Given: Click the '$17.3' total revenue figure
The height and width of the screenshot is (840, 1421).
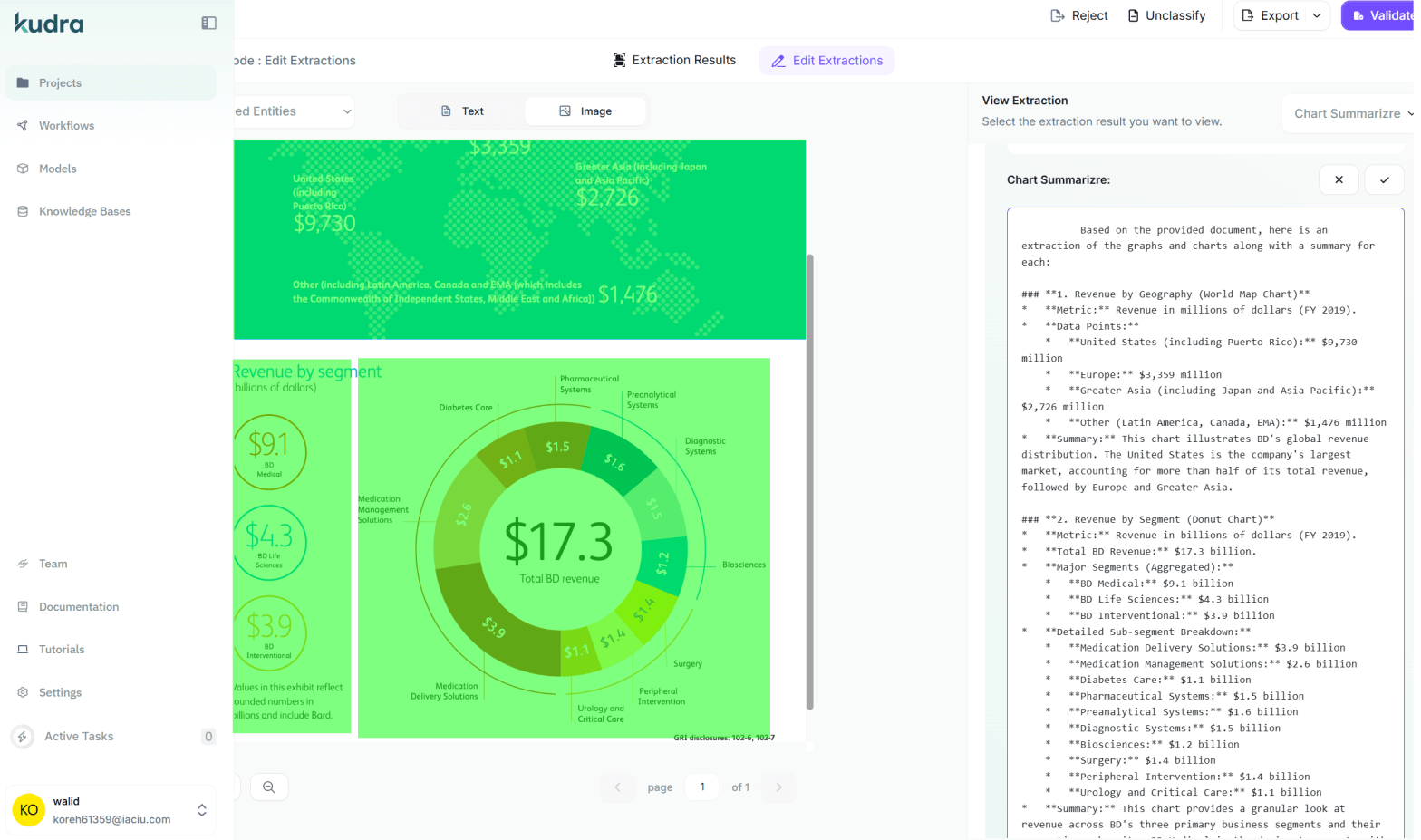Looking at the screenshot, I should click(x=558, y=541).
